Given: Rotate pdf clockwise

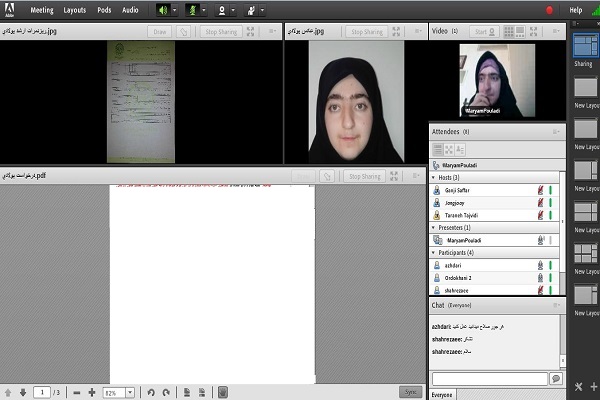Looking at the screenshot, I should 166,393.
